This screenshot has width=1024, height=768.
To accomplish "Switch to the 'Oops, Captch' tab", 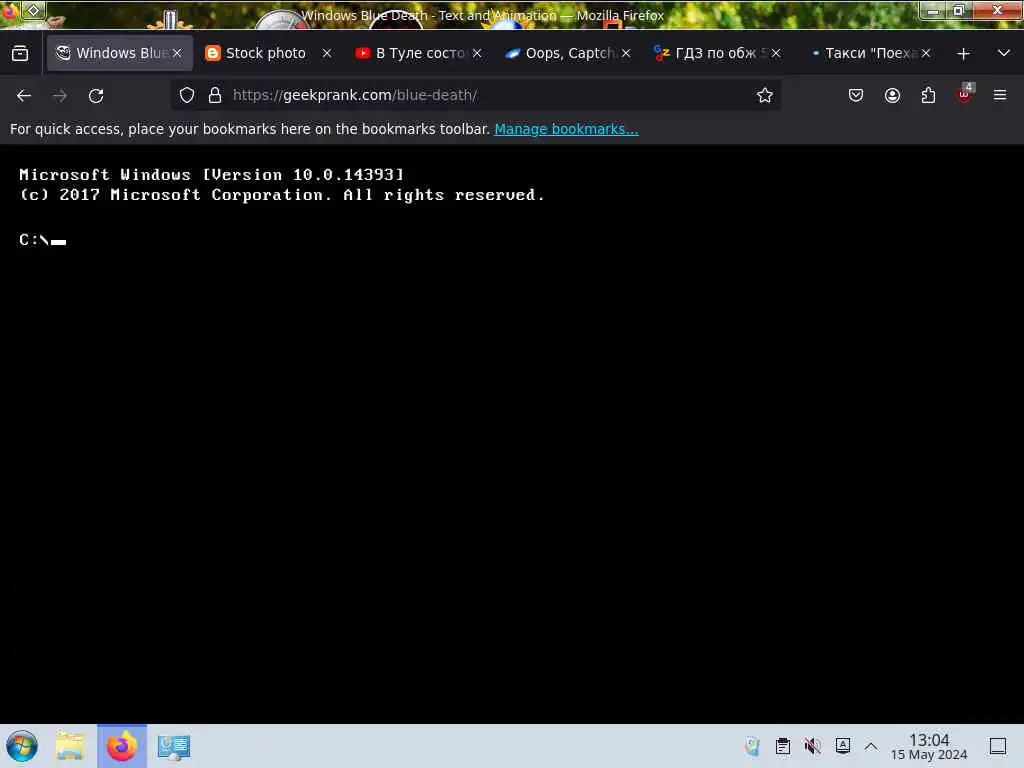I will click(569, 53).
